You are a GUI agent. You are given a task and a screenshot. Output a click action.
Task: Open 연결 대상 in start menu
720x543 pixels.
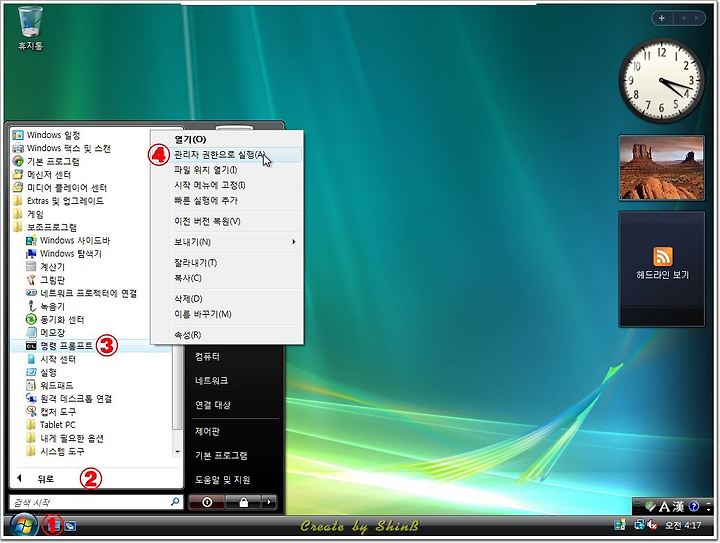[x=213, y=405]
